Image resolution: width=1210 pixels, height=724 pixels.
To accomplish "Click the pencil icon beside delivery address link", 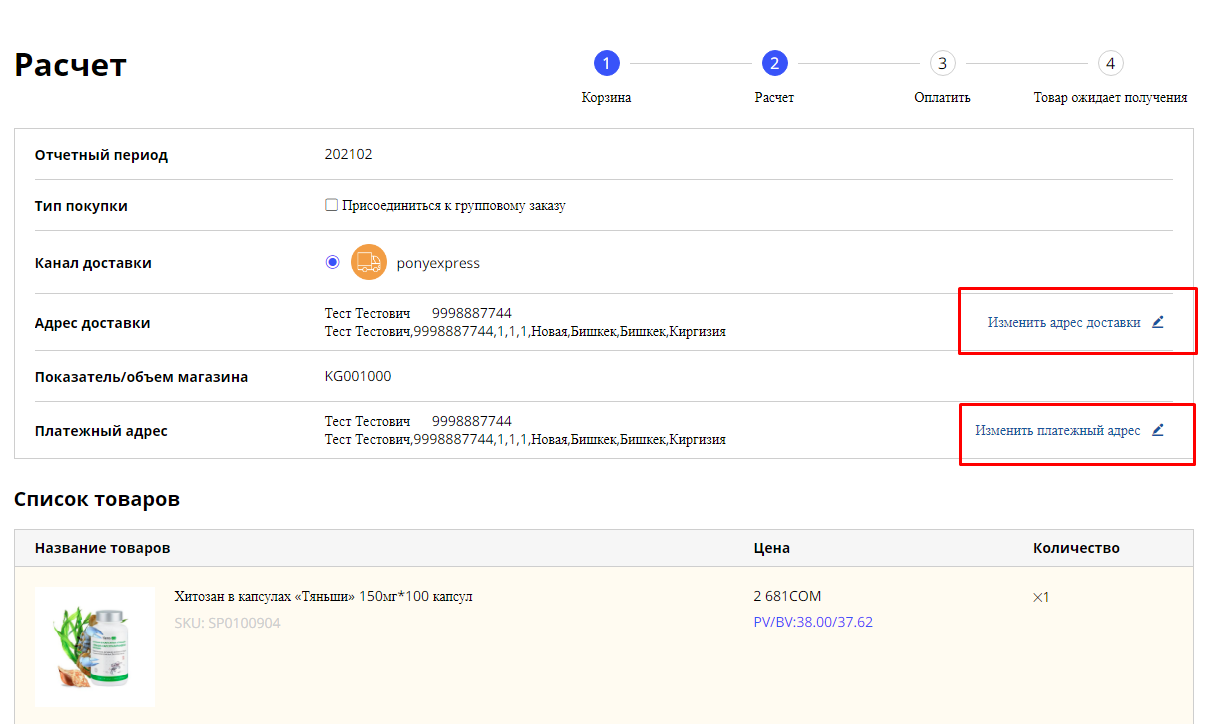I will (x=1158, y=322).
